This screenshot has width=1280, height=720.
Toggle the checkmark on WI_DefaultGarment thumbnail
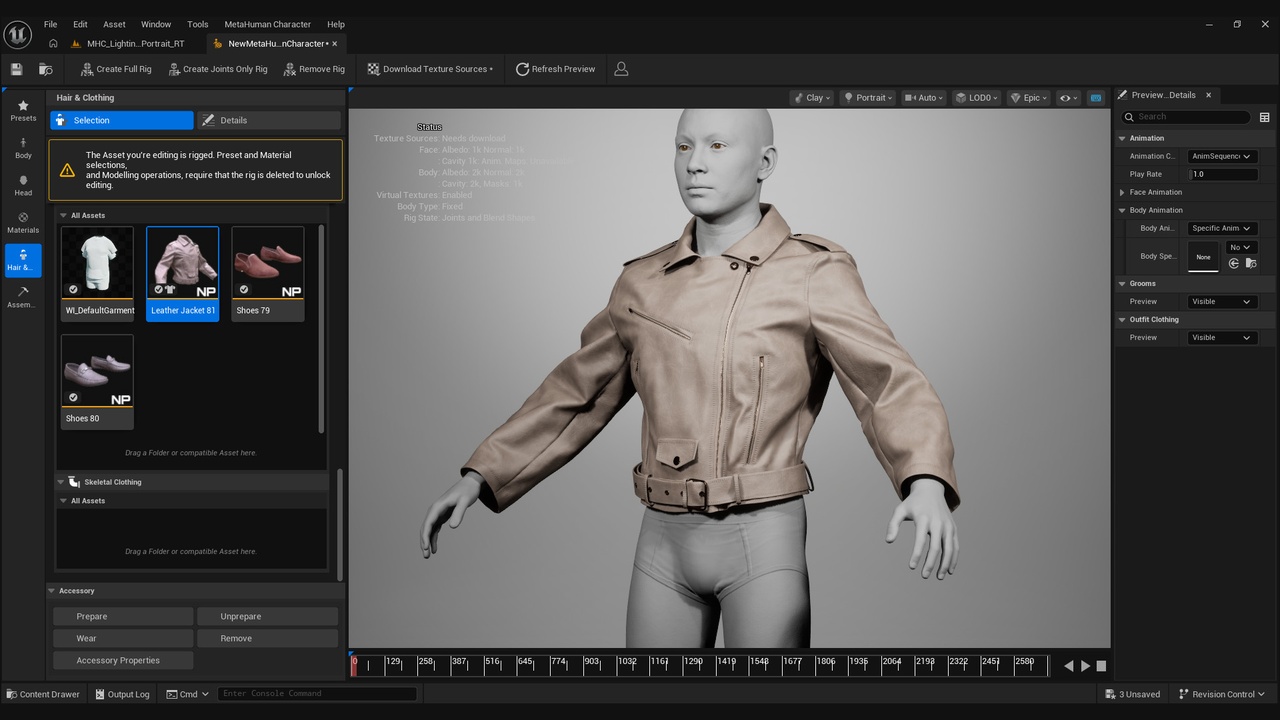tap(73, 289)
